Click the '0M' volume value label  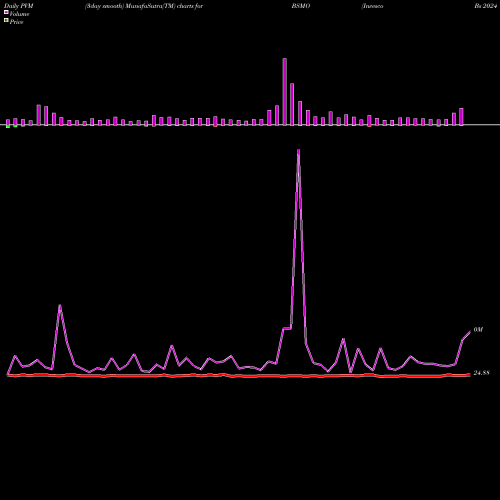click(x=478, y=329)
